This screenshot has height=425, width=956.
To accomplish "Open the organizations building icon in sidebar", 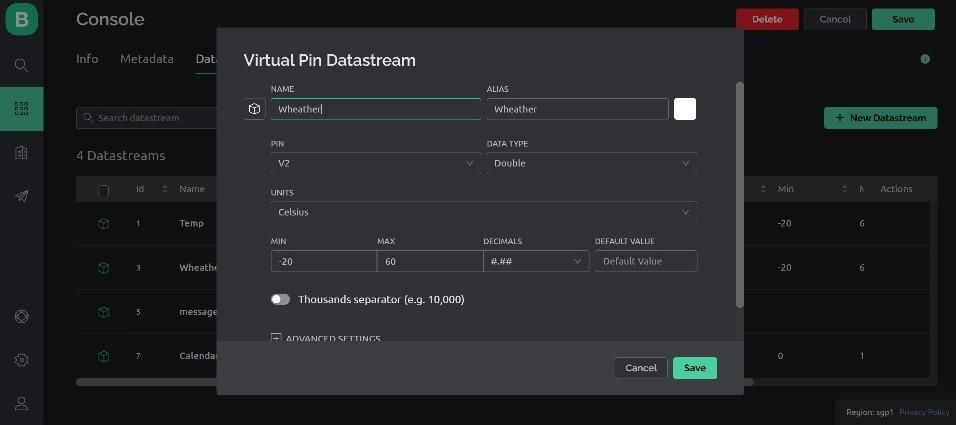I will pos(21,152).
